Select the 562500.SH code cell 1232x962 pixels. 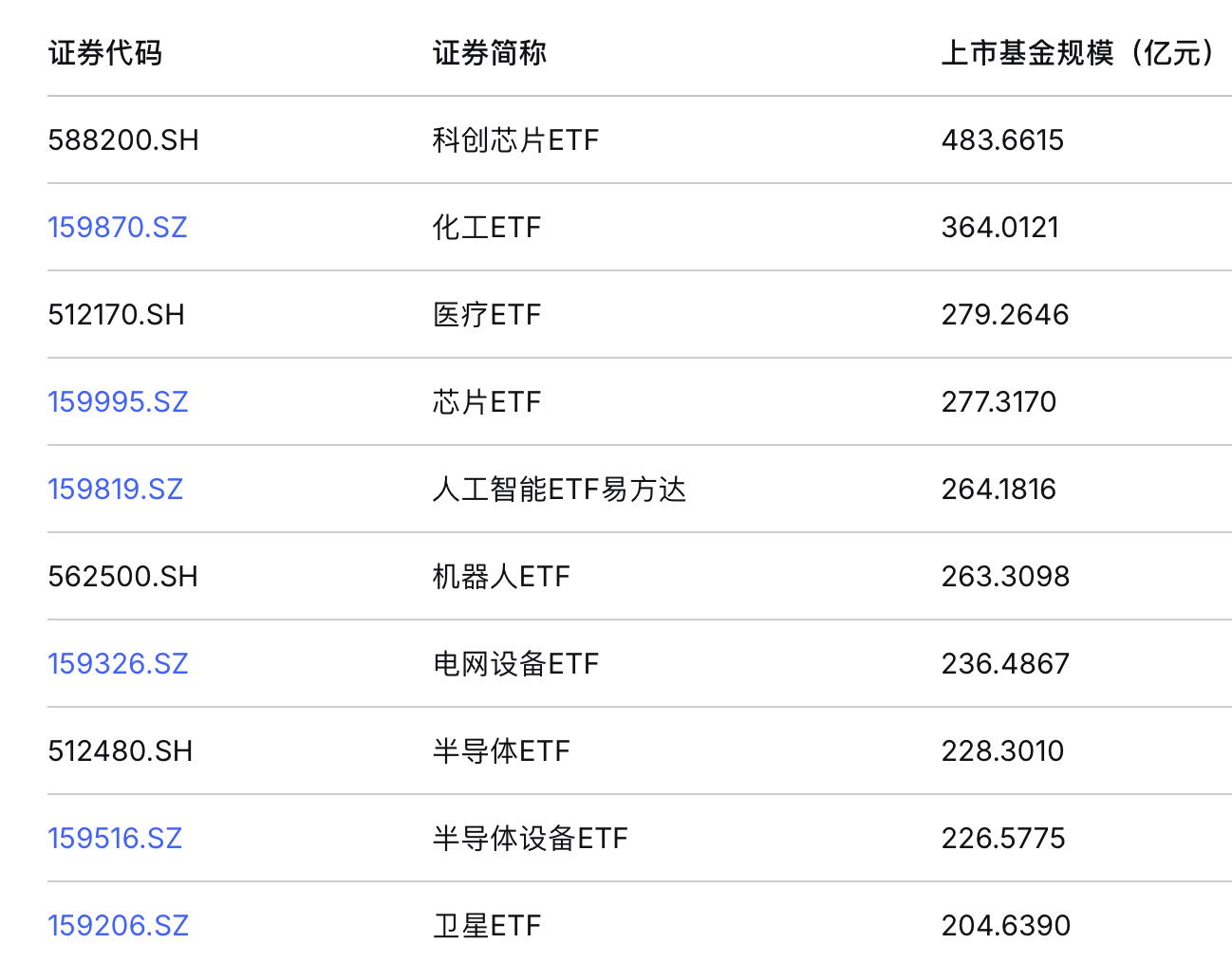click(122, 577)
